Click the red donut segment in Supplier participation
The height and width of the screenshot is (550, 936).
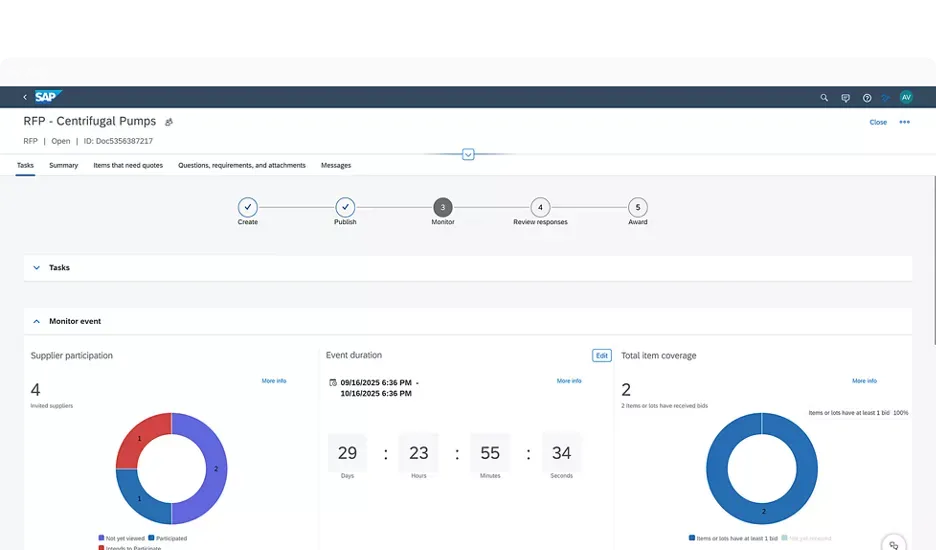[x=138, y=437]
